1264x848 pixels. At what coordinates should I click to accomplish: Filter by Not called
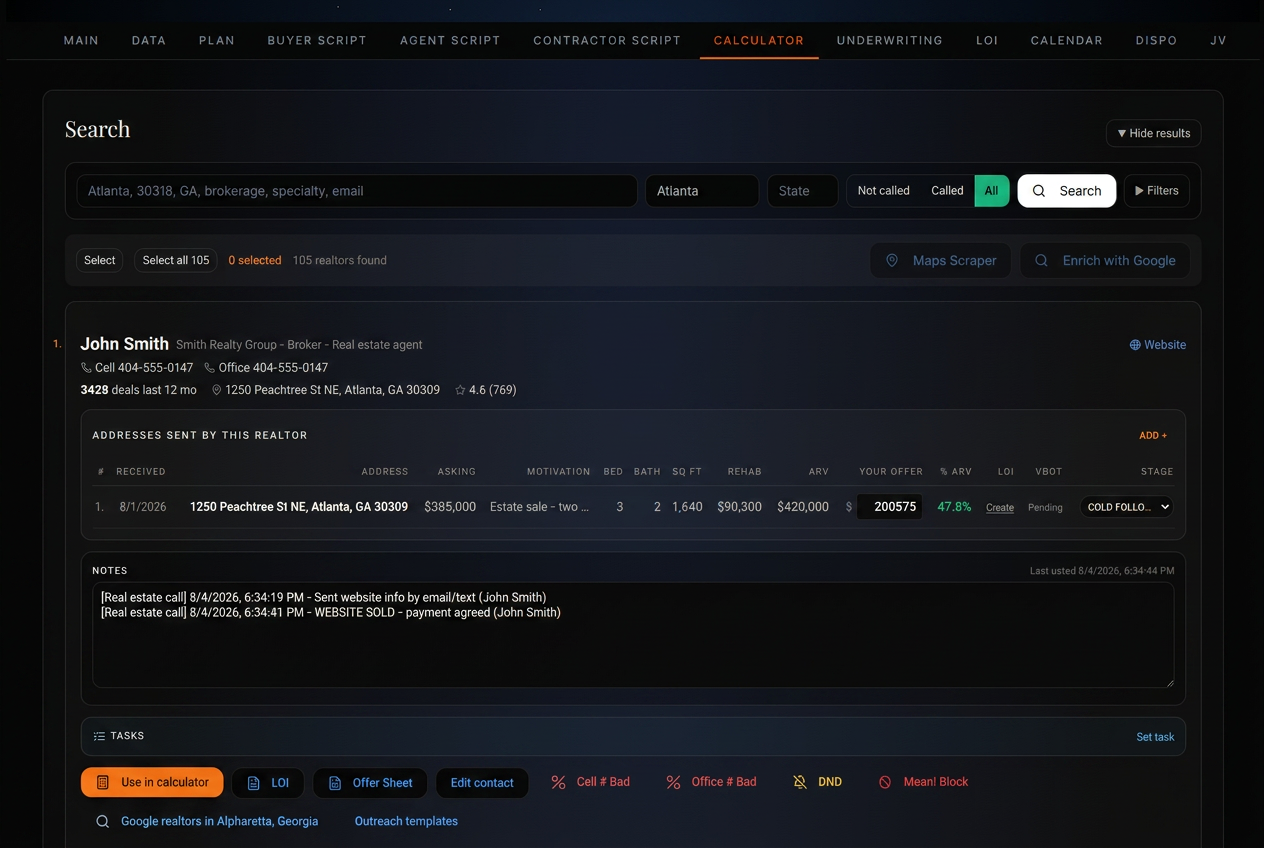(x=884, y=191)
